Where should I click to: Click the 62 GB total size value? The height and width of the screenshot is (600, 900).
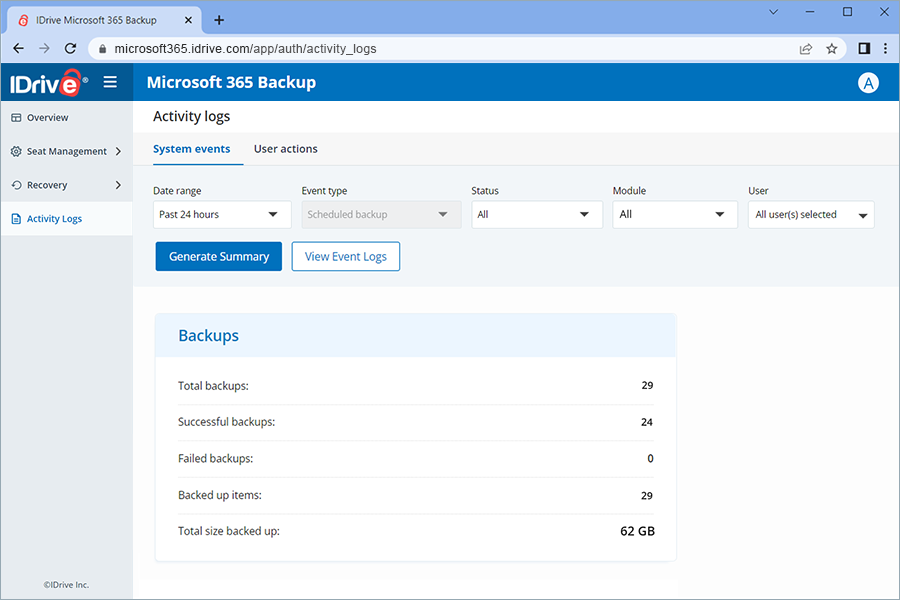637,532
